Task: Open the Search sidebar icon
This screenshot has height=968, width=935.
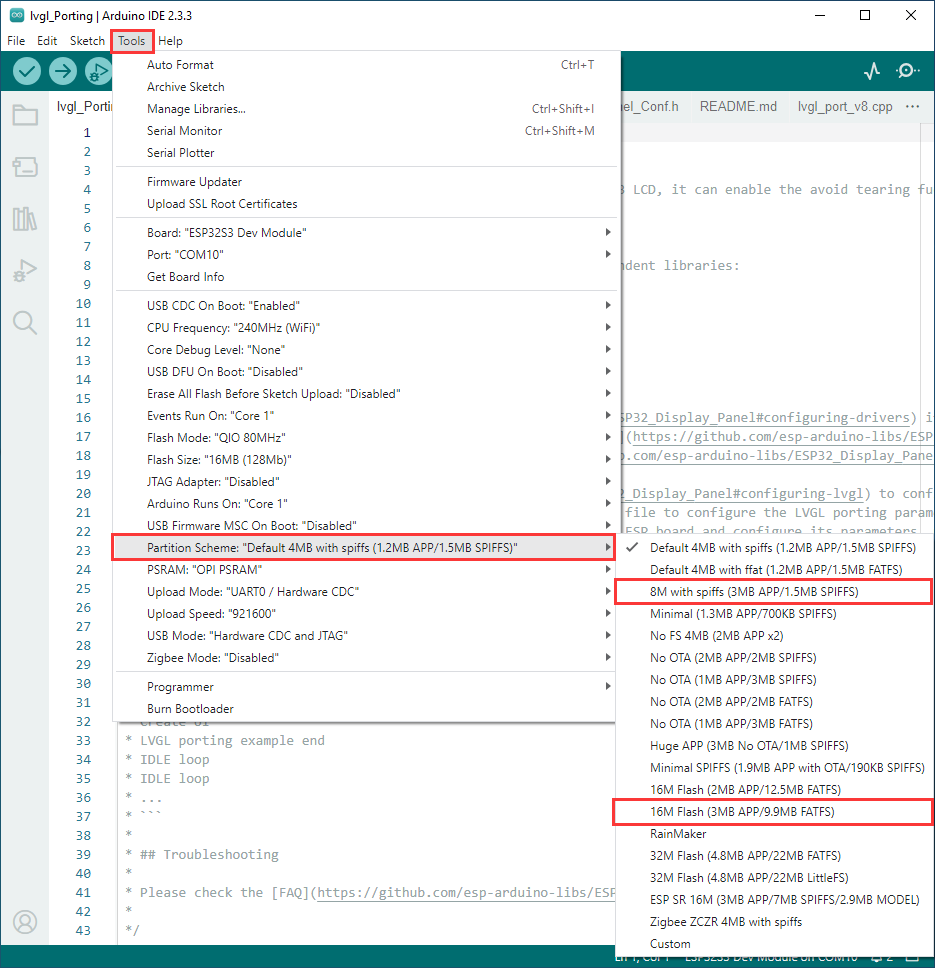Action: pyautogui.click(x=25, y=322)
